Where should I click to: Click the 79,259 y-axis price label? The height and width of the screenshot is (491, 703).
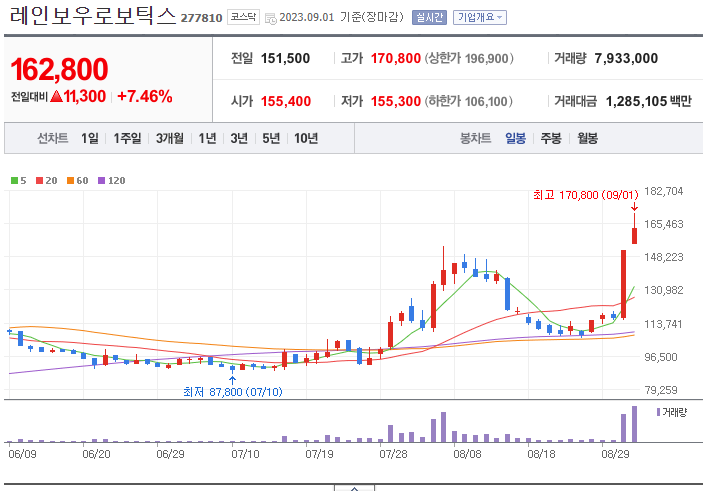[661, 390]
